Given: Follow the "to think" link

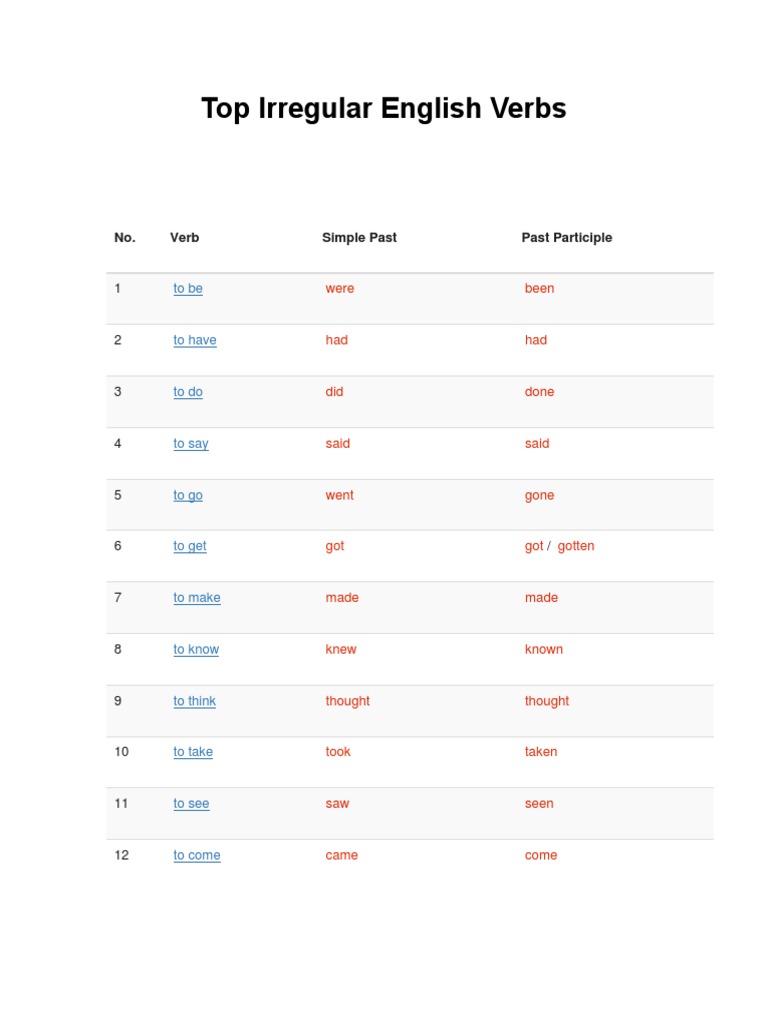Looking at the screenshot, I should coord(195,701).
